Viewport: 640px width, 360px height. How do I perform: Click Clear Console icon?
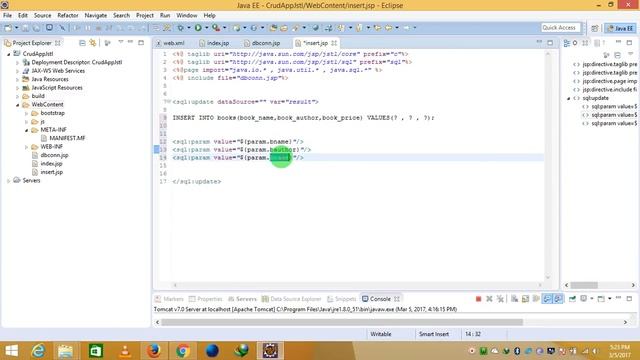514,299
